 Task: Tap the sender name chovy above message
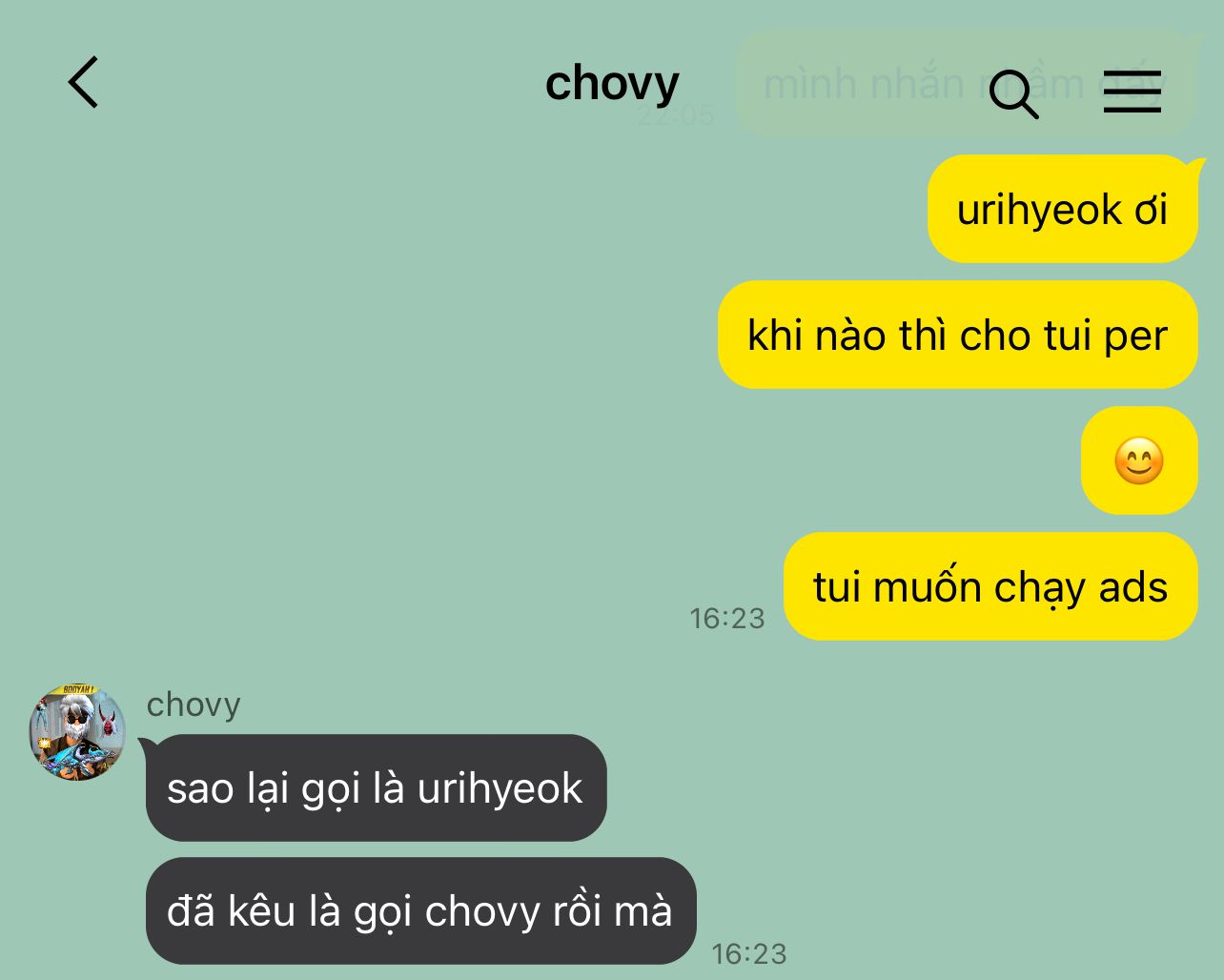point(194,704)
